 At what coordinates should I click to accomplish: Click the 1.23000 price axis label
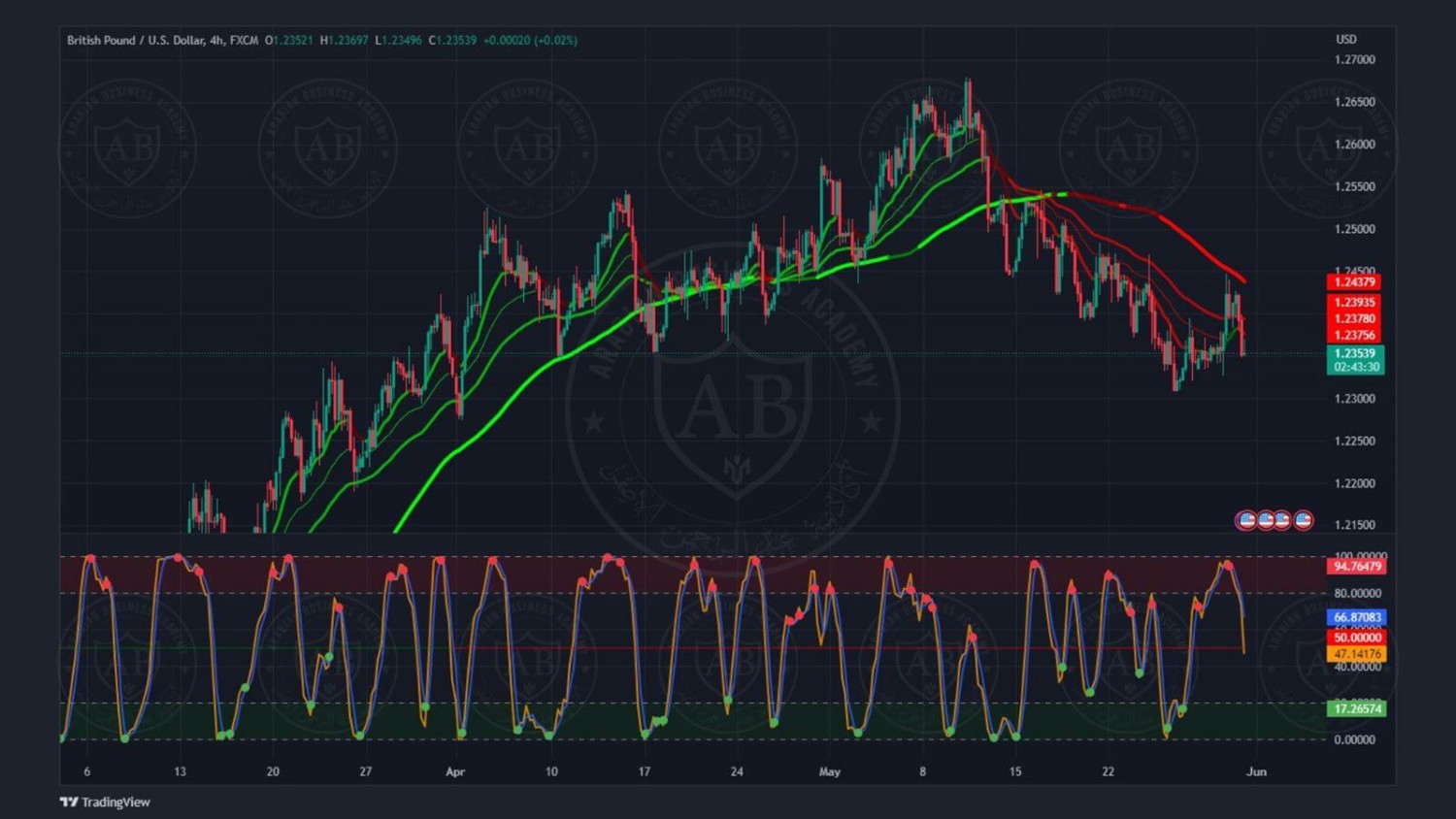point(1355,398)
